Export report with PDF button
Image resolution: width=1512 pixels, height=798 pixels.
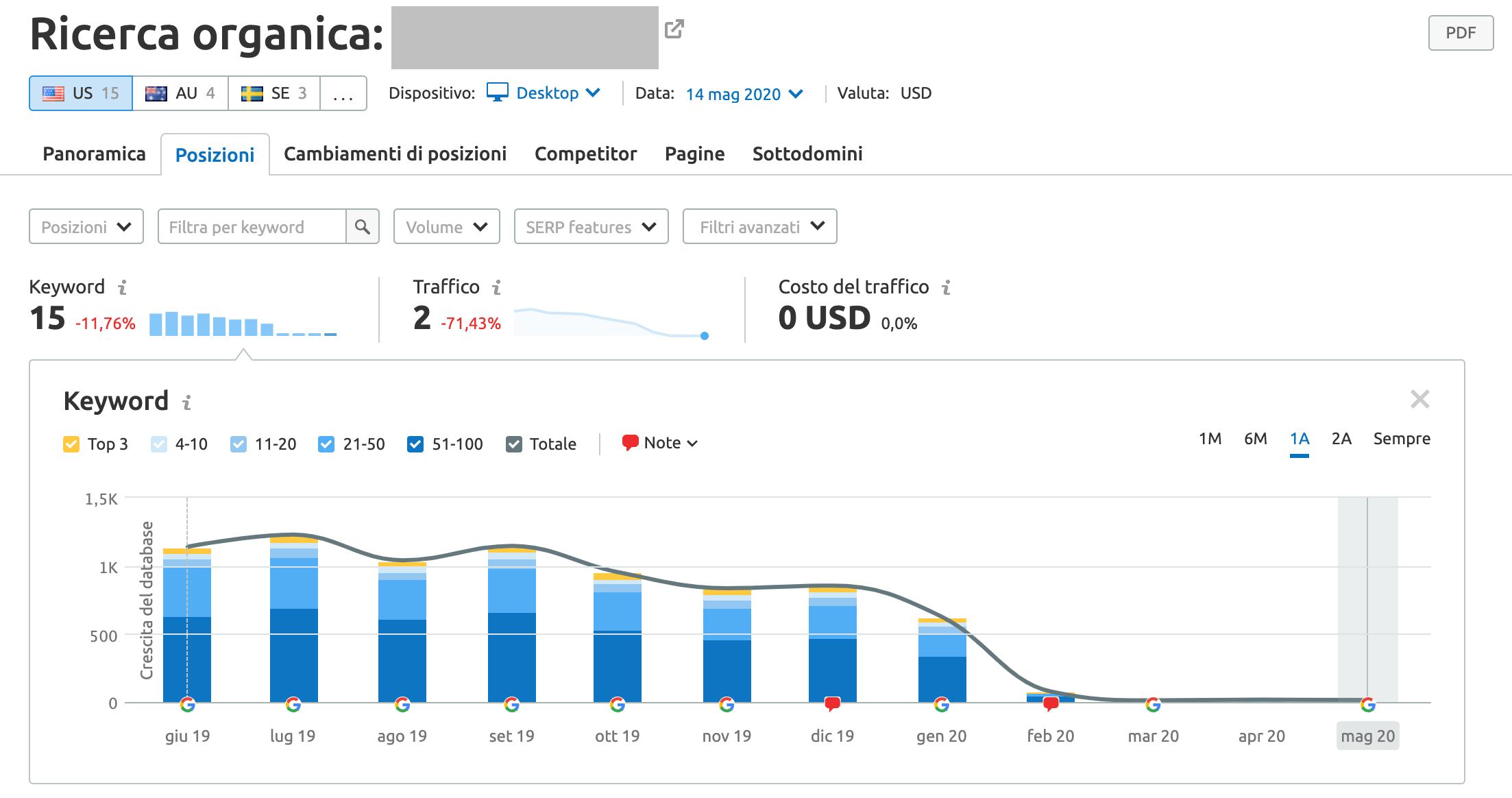click(1461, 33)
